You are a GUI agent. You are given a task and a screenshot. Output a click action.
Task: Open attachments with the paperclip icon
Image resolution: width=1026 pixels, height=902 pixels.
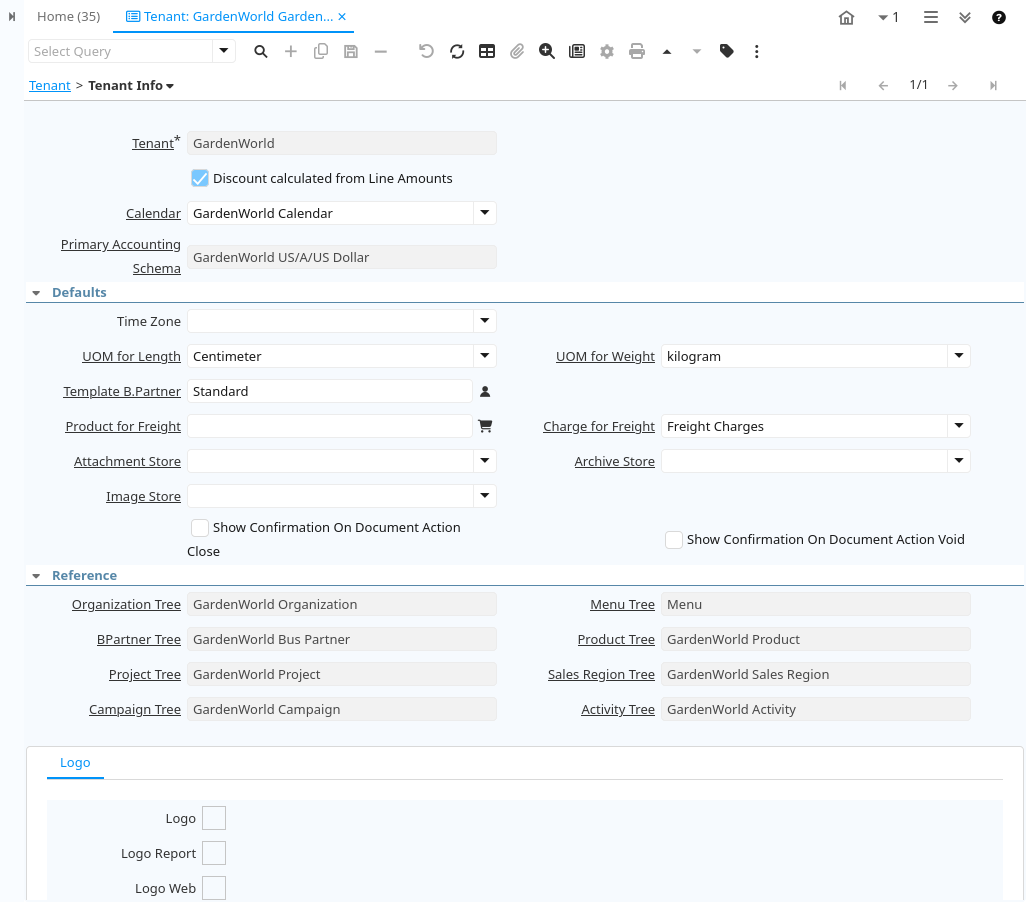[517, 52]
